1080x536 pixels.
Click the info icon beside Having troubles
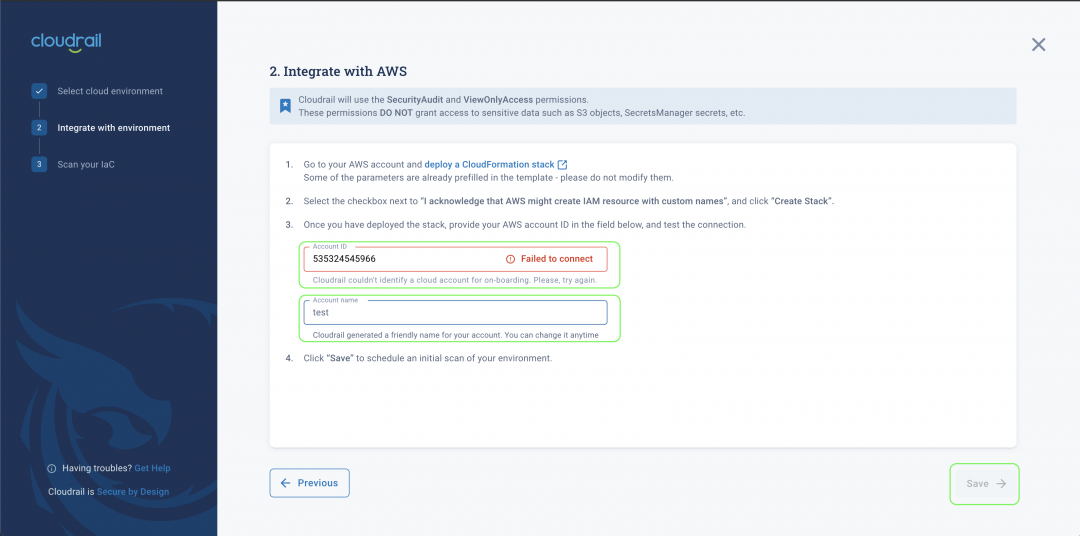tap(52, 468)
